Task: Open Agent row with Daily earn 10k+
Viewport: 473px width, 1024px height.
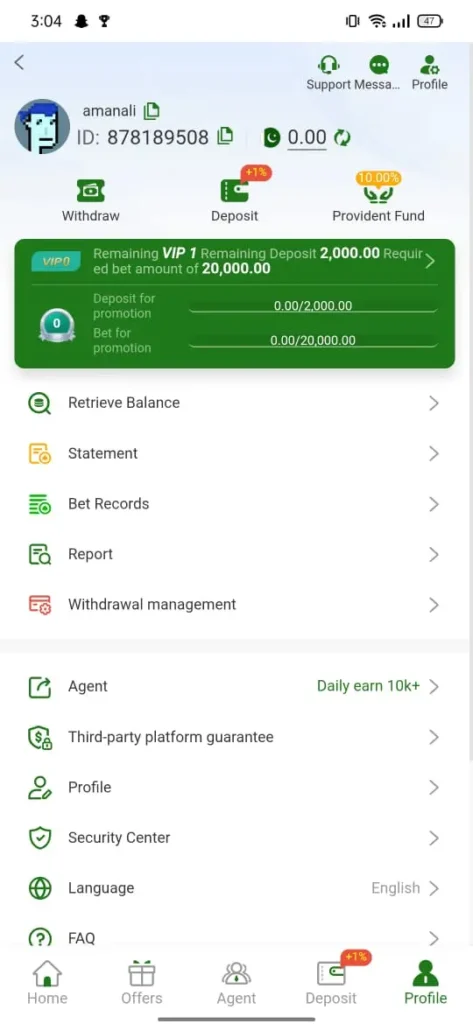Action: [236, 686]
